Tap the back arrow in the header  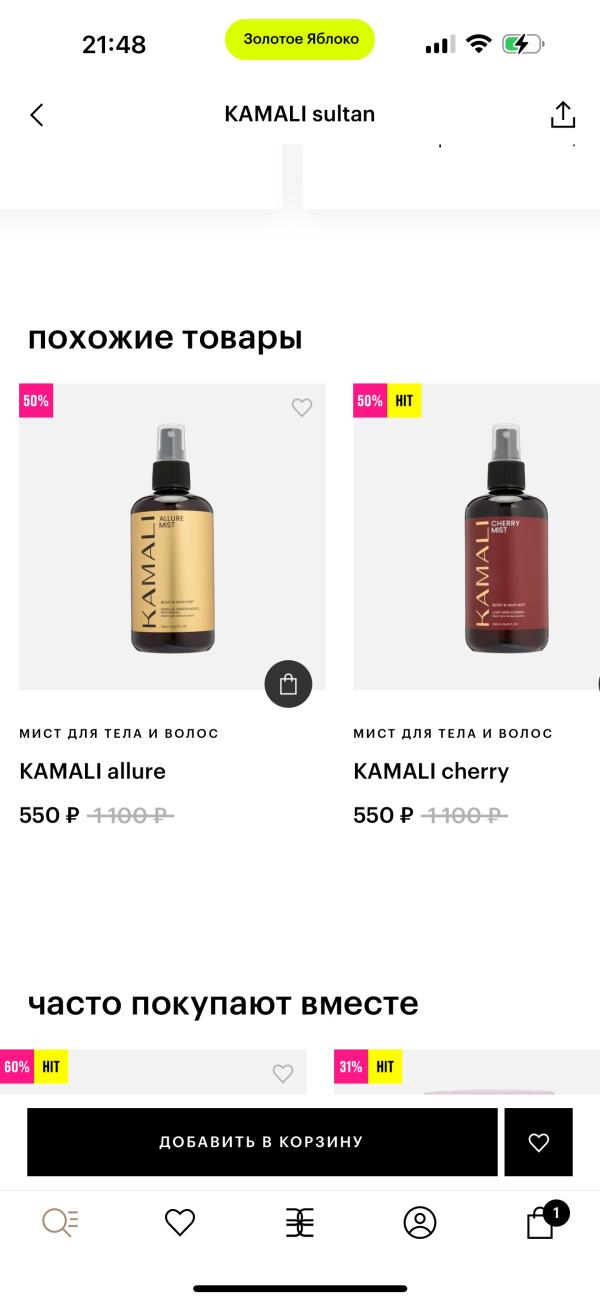pyautogui.click(x=37, y=114)
